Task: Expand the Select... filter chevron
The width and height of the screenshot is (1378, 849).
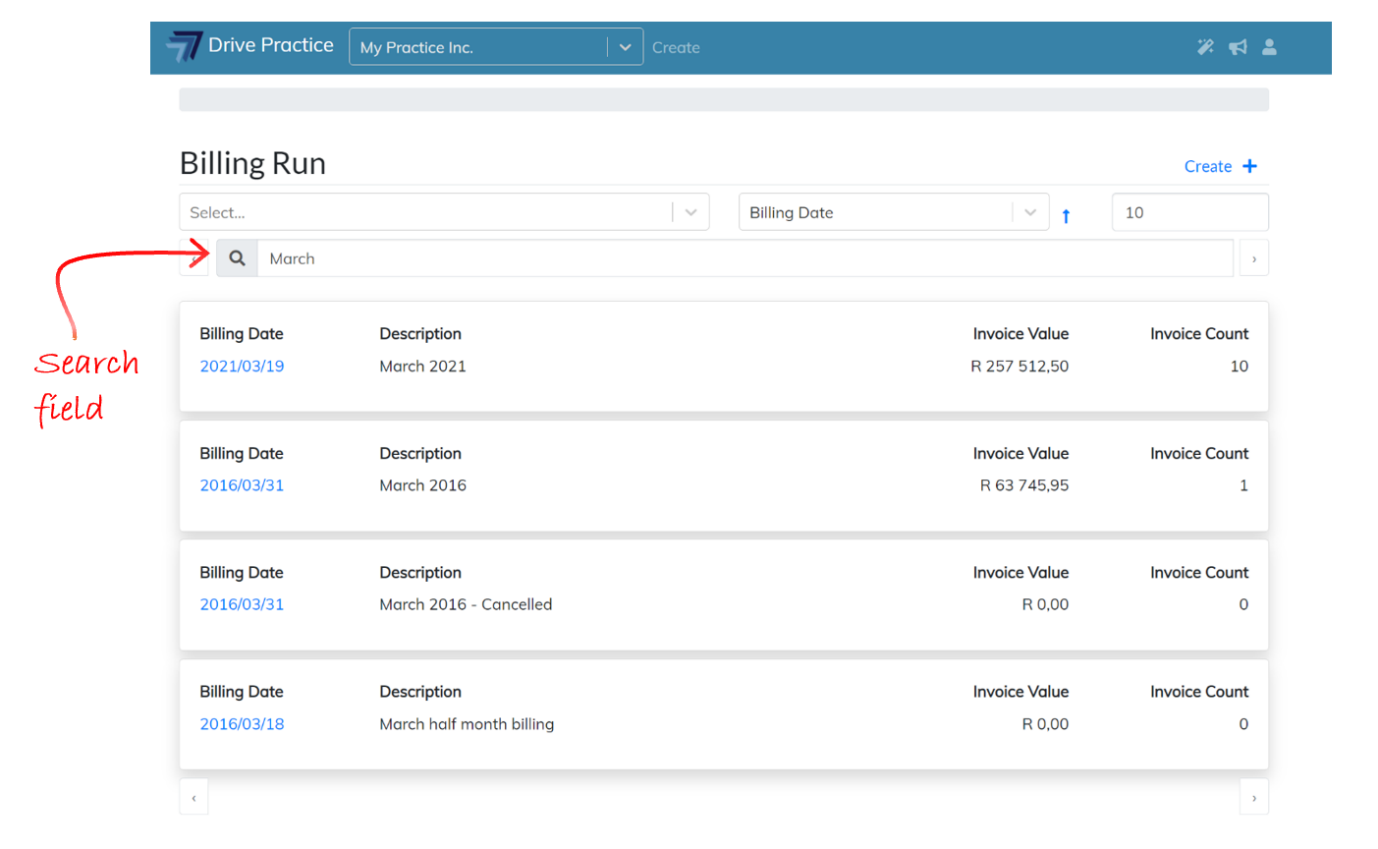Action: pos(690,212)
